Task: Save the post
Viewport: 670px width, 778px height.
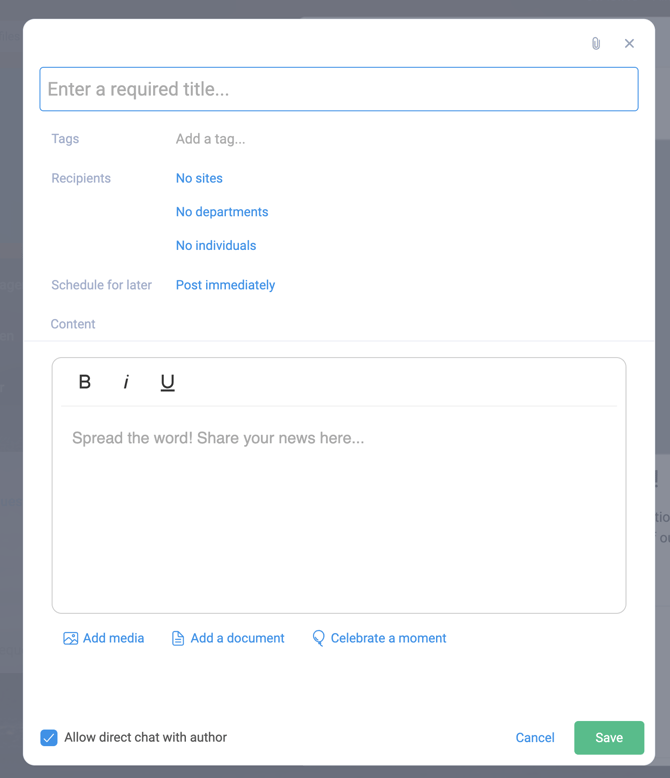Action: click(x=609, y=738)
